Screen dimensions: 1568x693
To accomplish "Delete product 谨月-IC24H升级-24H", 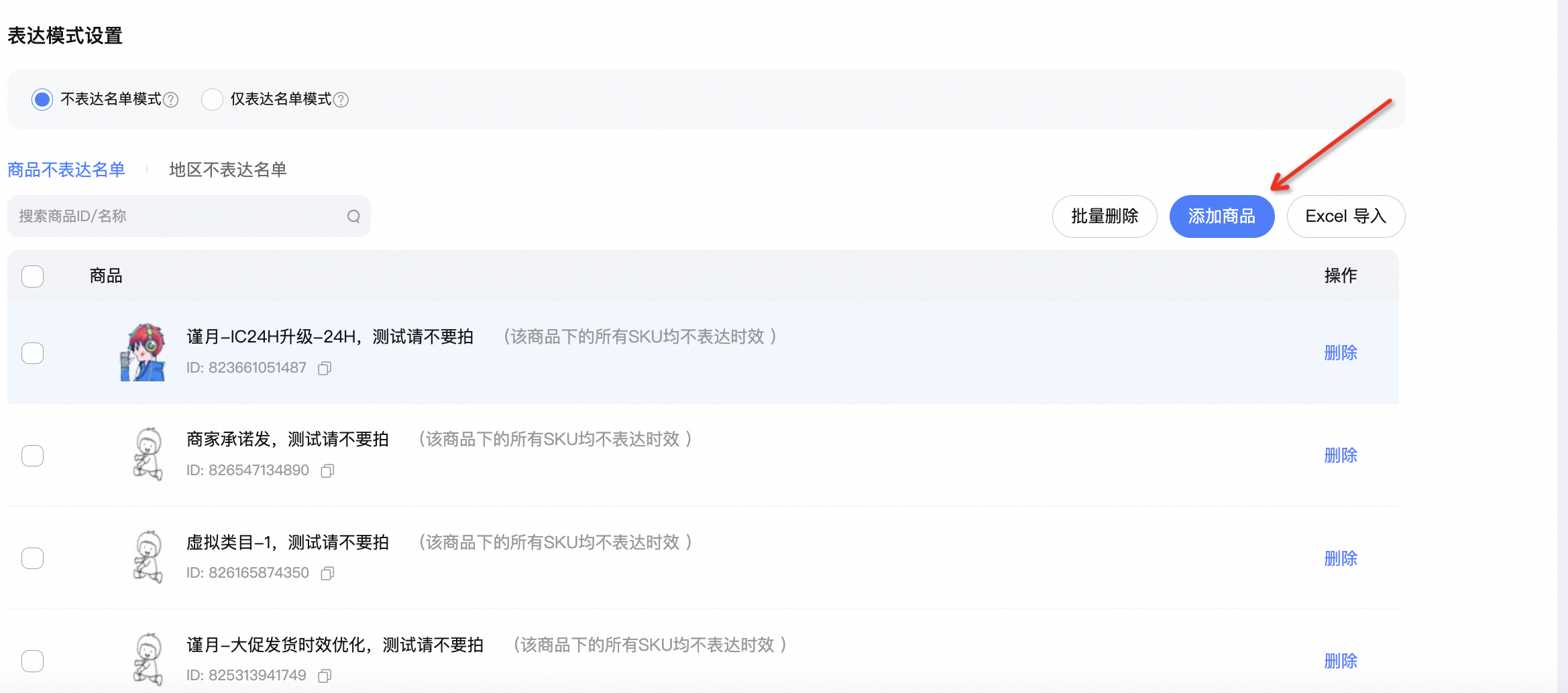I will pyautogui.click(x=1341, y=353).
